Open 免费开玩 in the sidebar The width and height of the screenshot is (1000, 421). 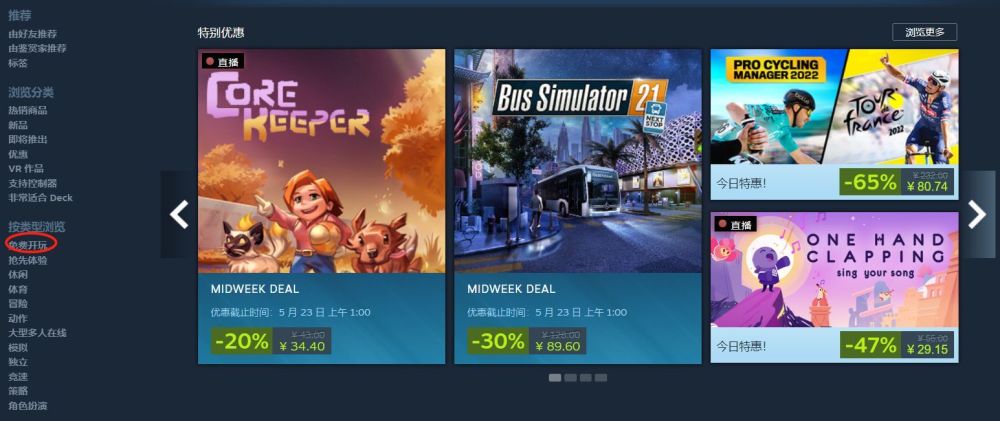(x=27, y=245)
